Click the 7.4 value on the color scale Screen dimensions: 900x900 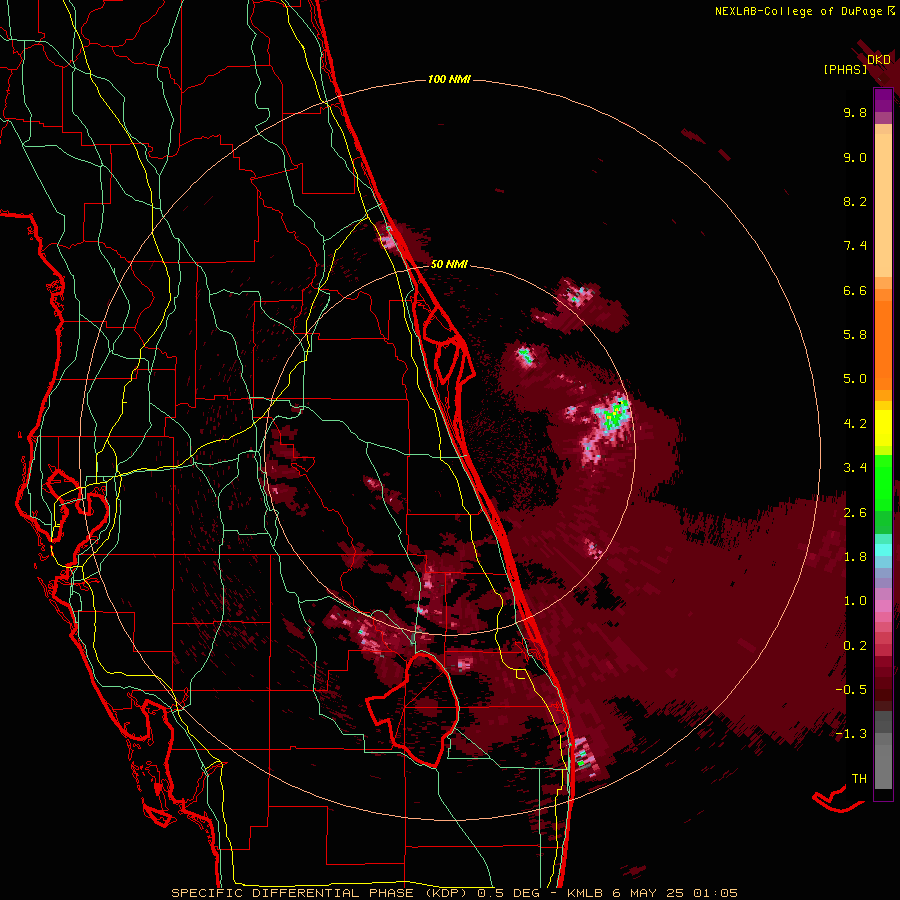855,246
